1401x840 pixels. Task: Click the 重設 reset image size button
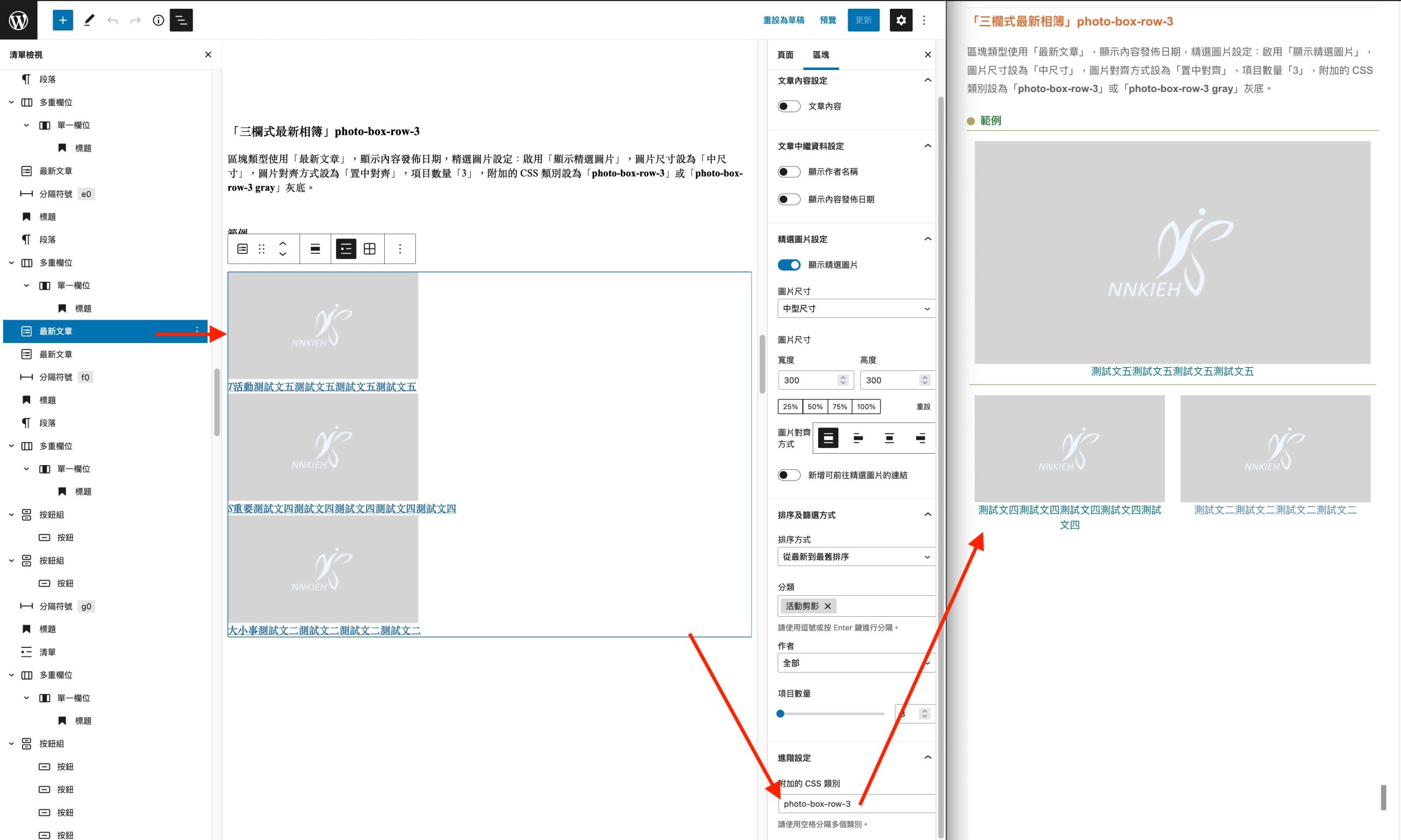[x=923, y=407]
